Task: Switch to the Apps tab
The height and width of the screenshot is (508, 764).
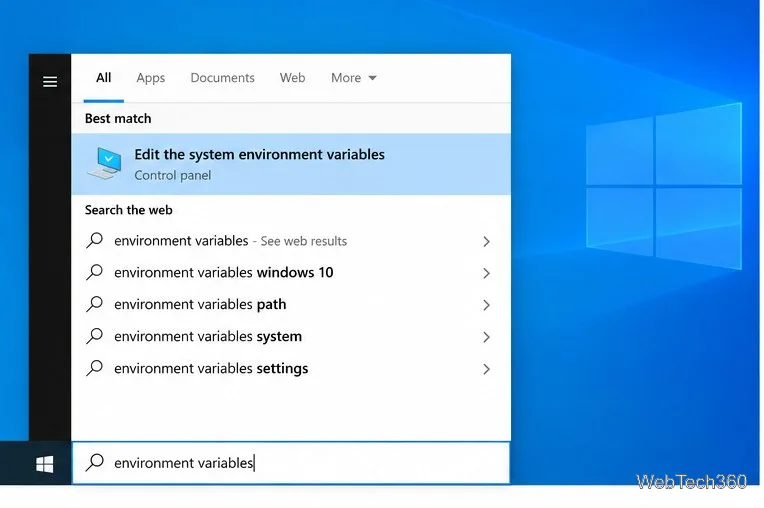Action: 151,78
